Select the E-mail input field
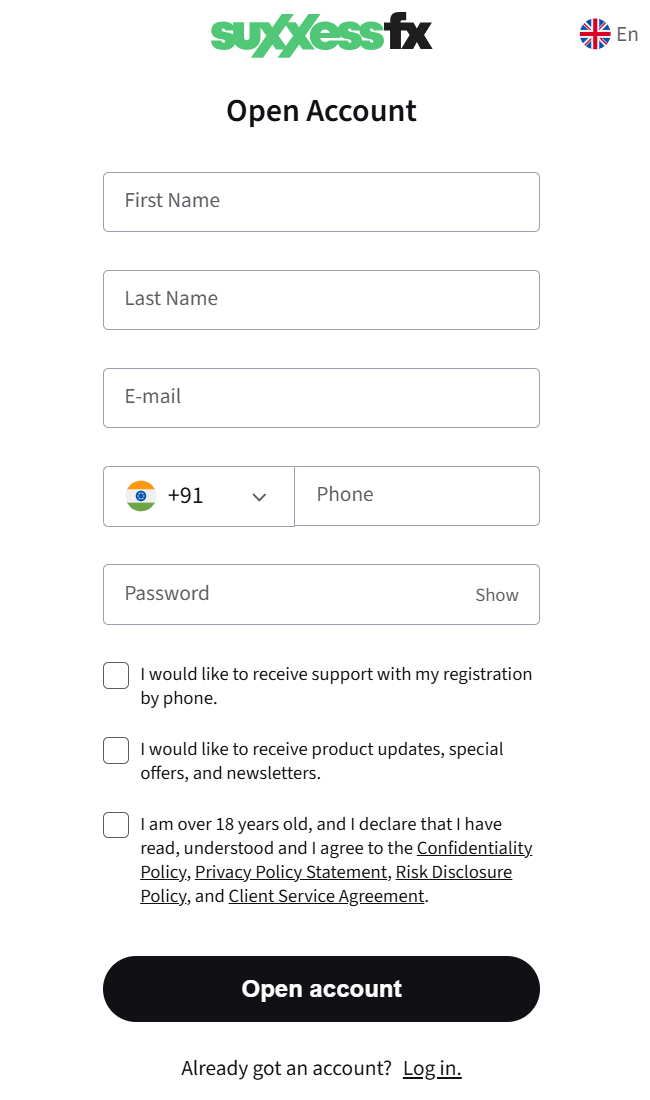650x1100 pixels. [321, 398]
